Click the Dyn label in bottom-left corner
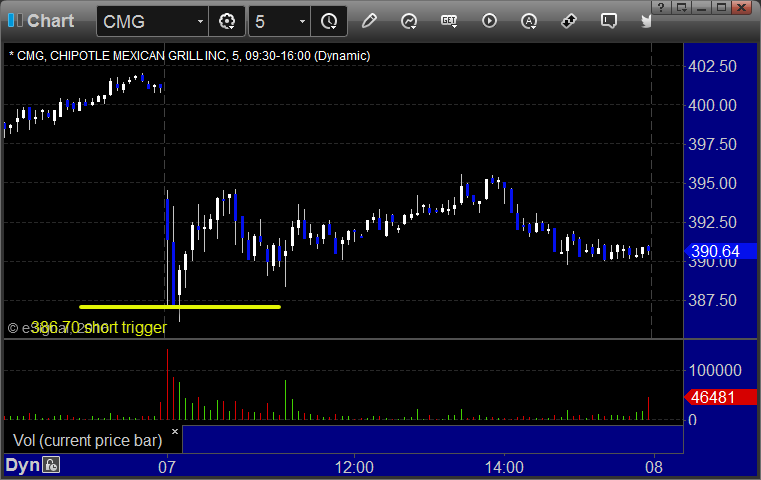Image resolution: width=761 pixels, height=480 pixels. click(x=22, y=465)
